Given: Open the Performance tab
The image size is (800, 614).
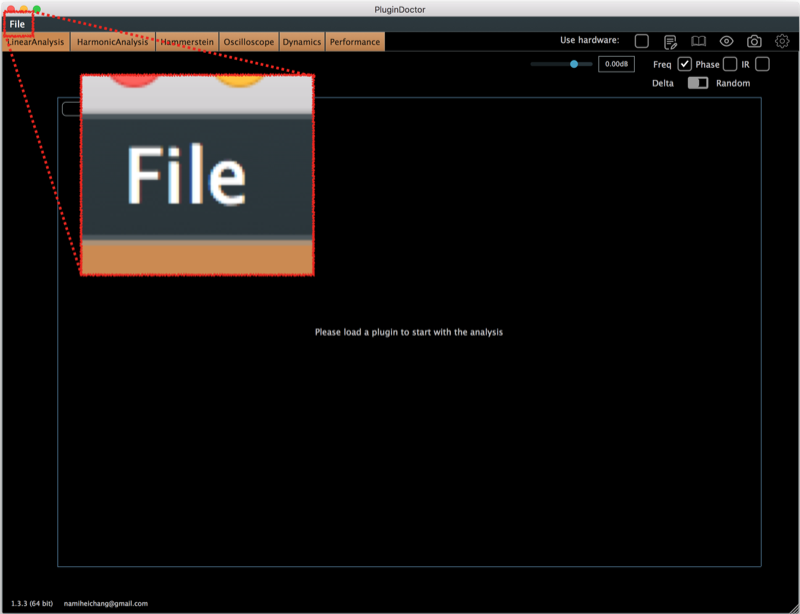Looking at the screenshot, I should click(355, 42).
